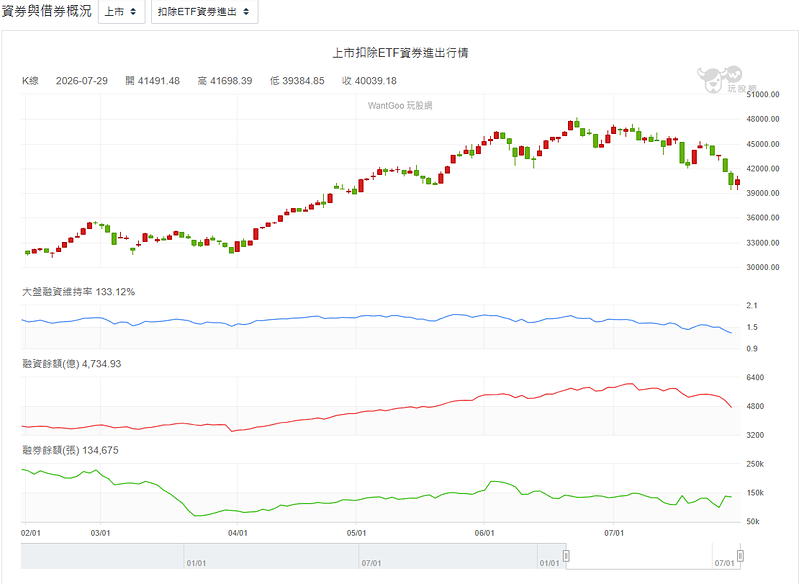Click selected window of range navigator
This screenshot has width=799, height=584.
(653, 556)
